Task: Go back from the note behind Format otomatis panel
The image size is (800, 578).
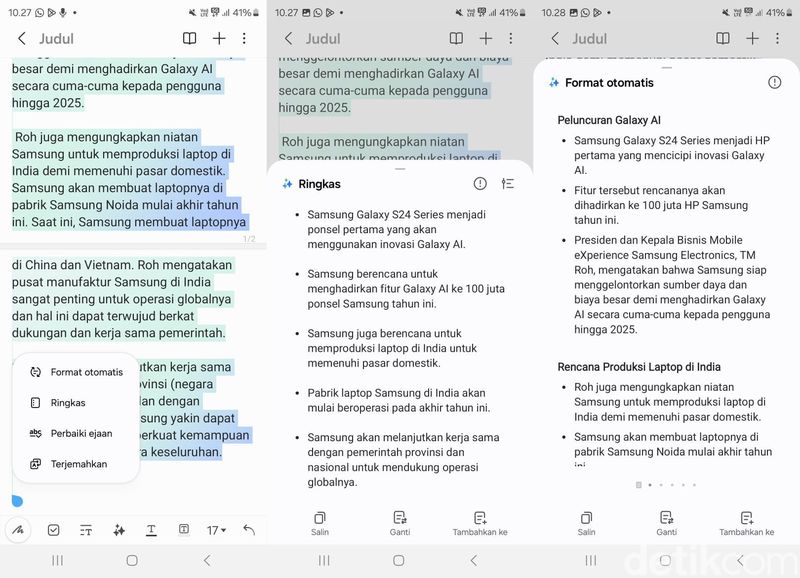Action: coord(555,38)
